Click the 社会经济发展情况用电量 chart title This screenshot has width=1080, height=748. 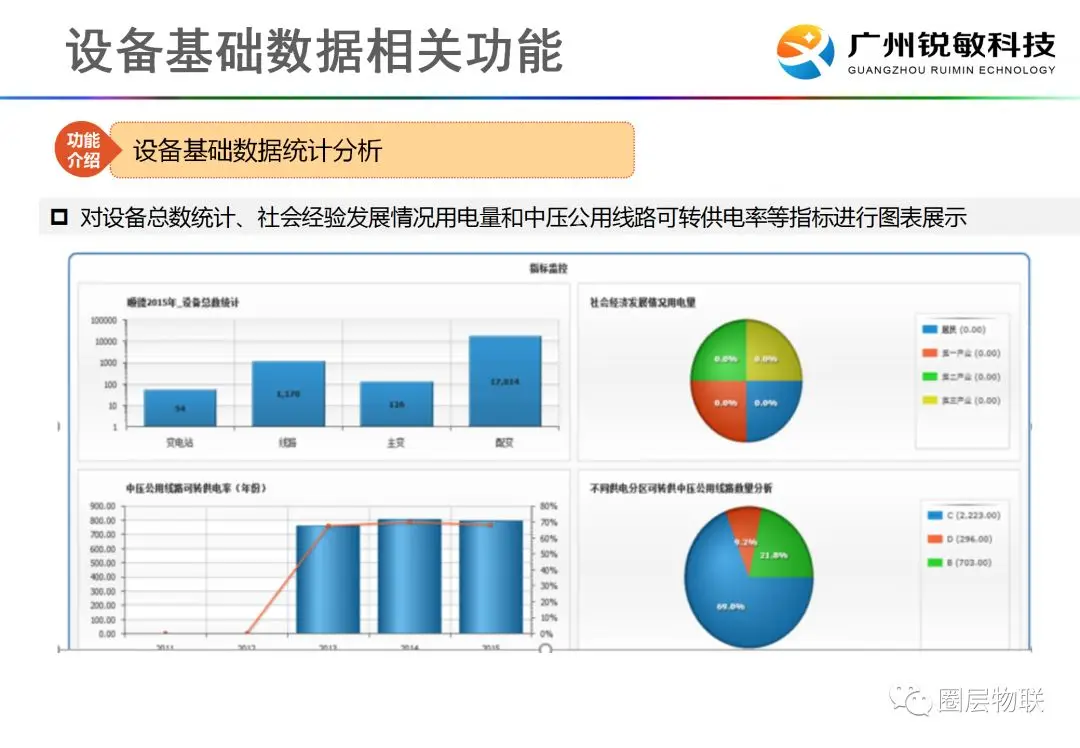tap(643, 302)
